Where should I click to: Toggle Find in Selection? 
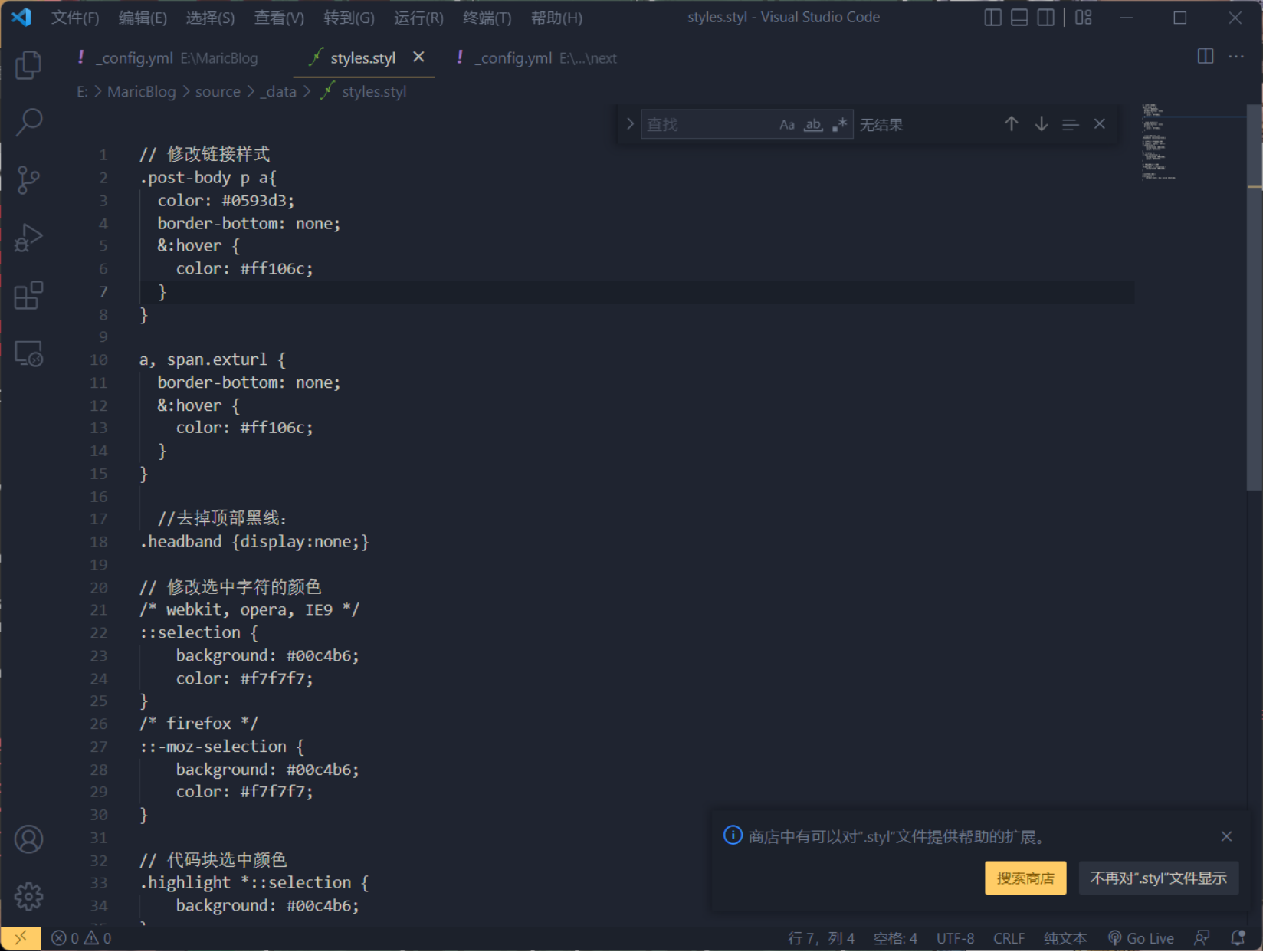pyautogui.click(x=1070, y=124)
